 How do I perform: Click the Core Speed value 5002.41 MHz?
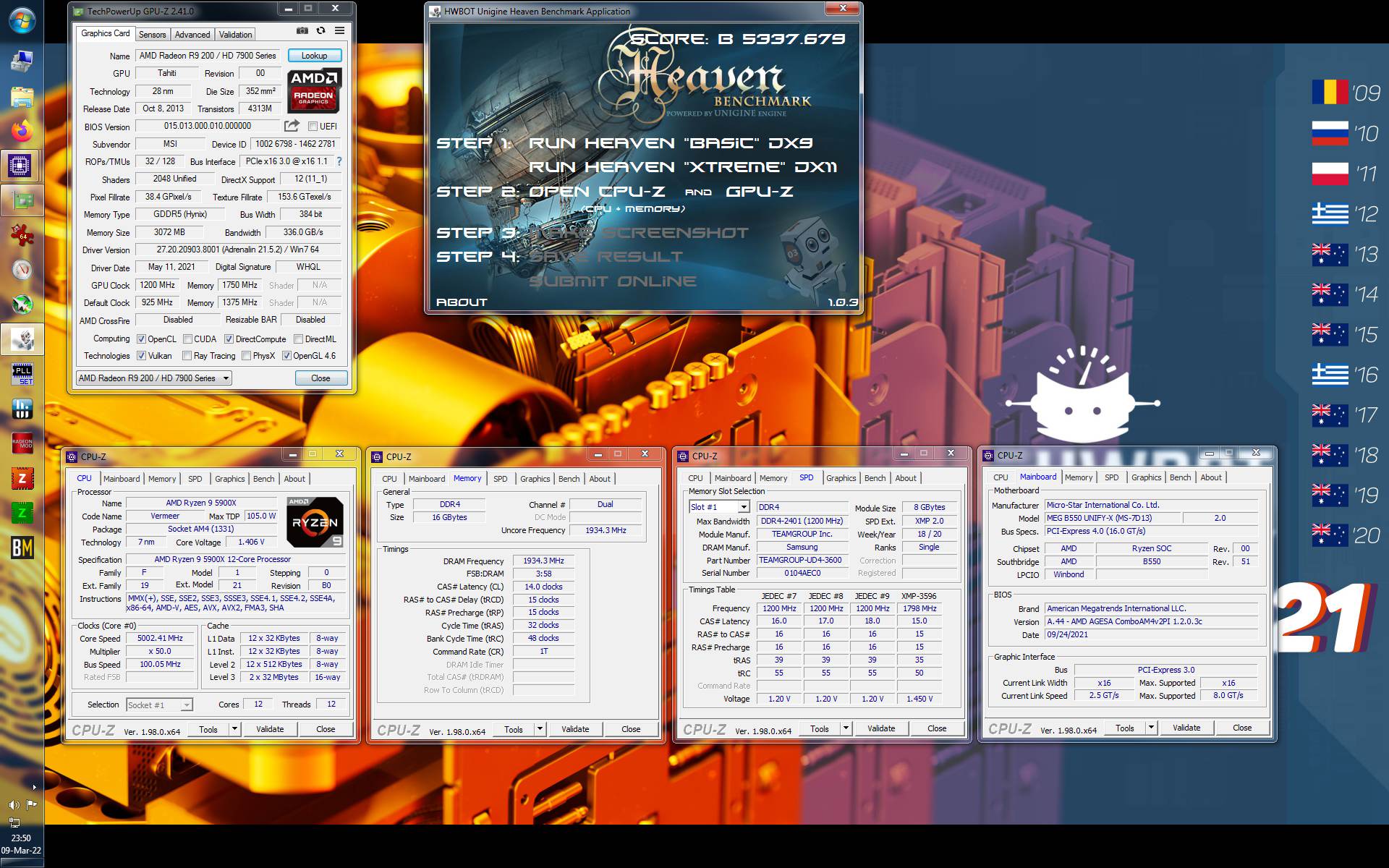160,639
